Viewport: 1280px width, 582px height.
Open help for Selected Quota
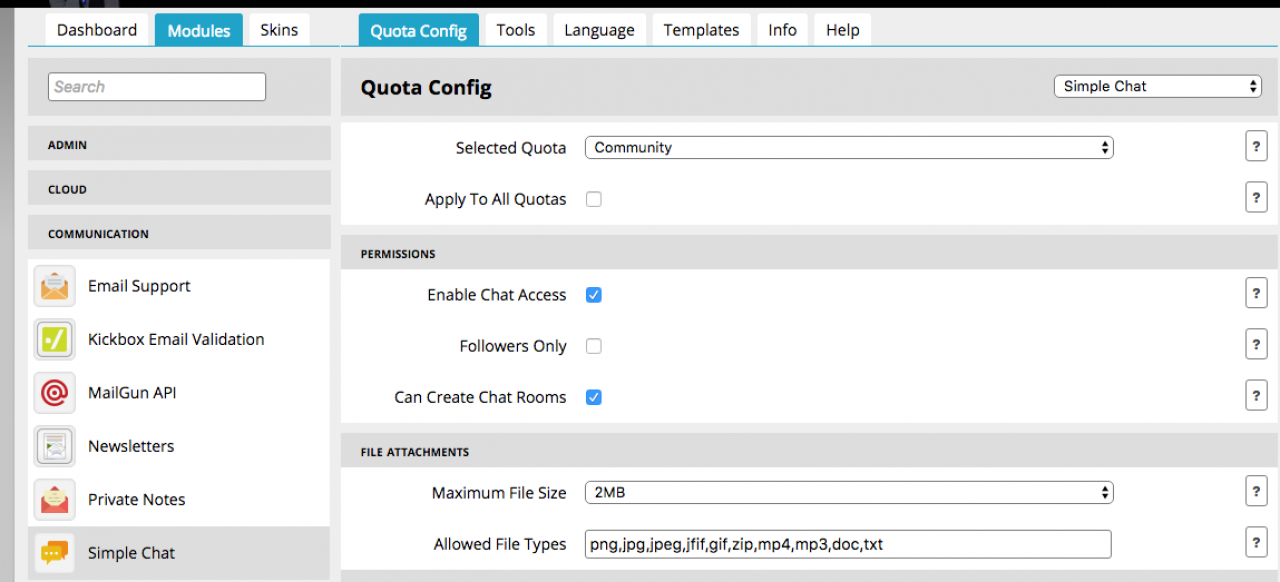[1256, 147]
